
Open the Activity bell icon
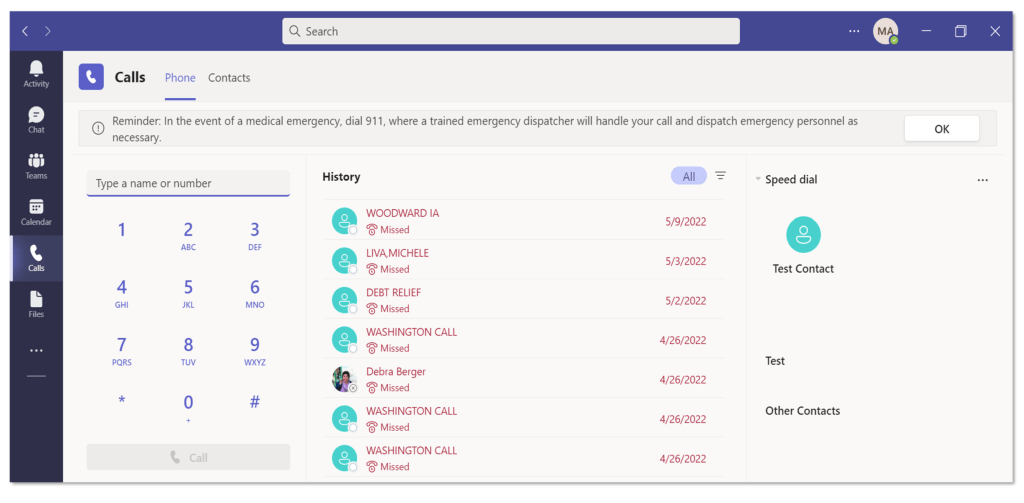(x=36, y=73)
